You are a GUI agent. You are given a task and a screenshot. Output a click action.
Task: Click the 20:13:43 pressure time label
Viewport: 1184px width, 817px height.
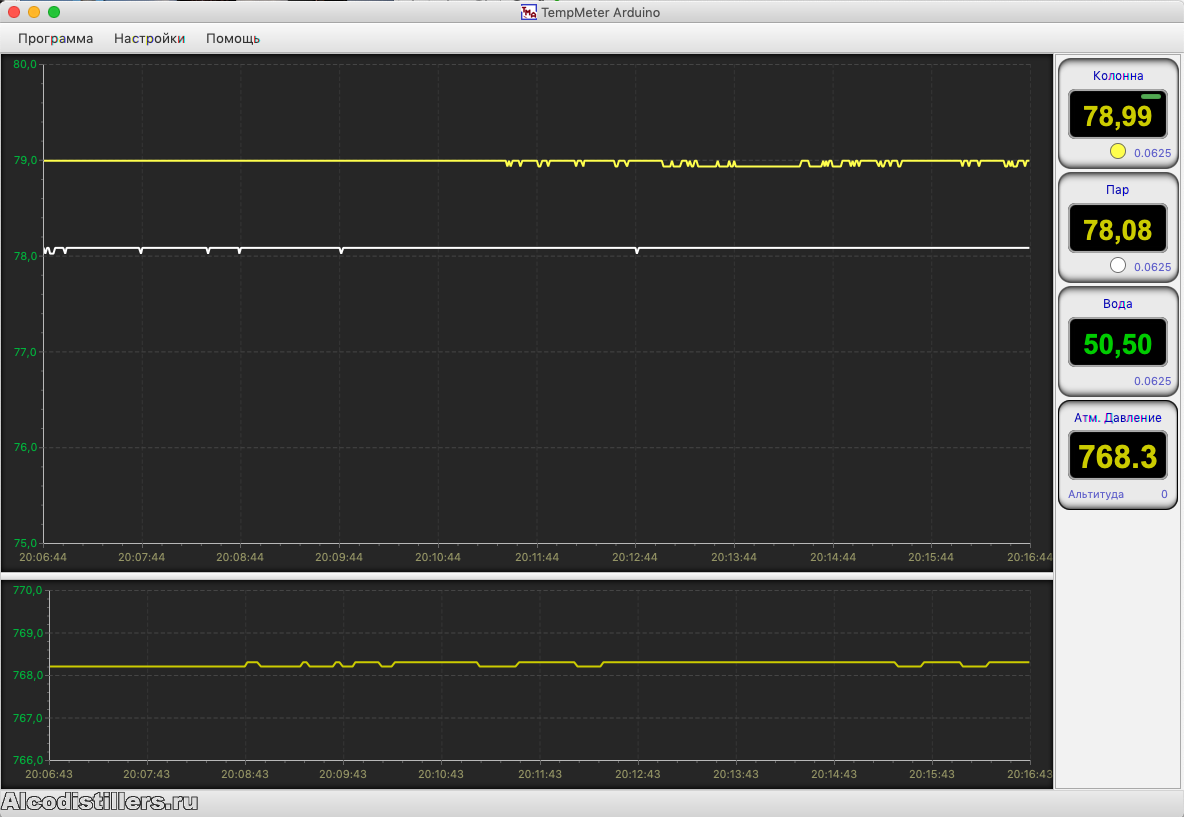point(735,774)
